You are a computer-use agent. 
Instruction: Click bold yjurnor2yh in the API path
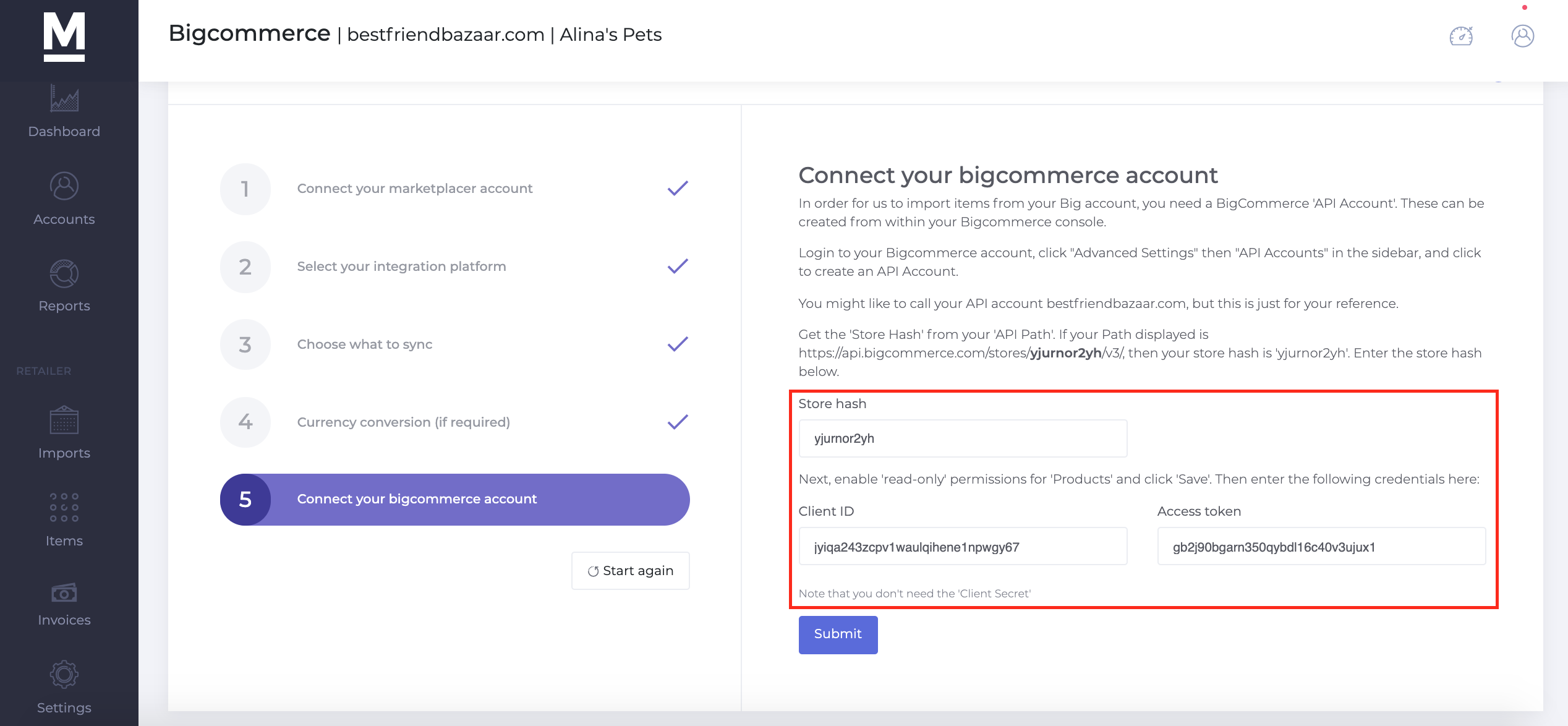click(1065, 353)
